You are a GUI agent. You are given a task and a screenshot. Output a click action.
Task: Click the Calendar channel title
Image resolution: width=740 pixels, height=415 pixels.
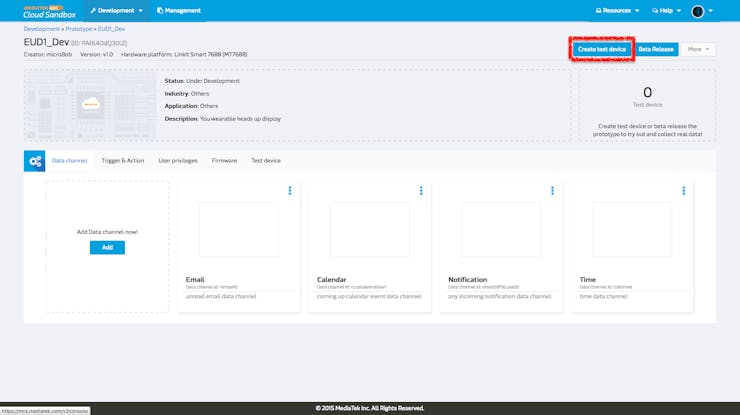click(331, 279)
